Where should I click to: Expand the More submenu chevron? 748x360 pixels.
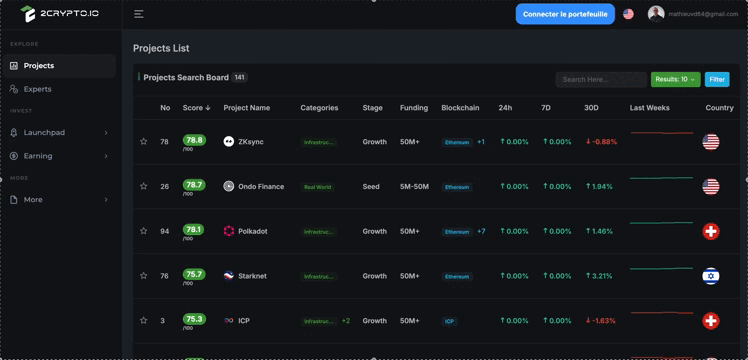(x=106, y=200)
